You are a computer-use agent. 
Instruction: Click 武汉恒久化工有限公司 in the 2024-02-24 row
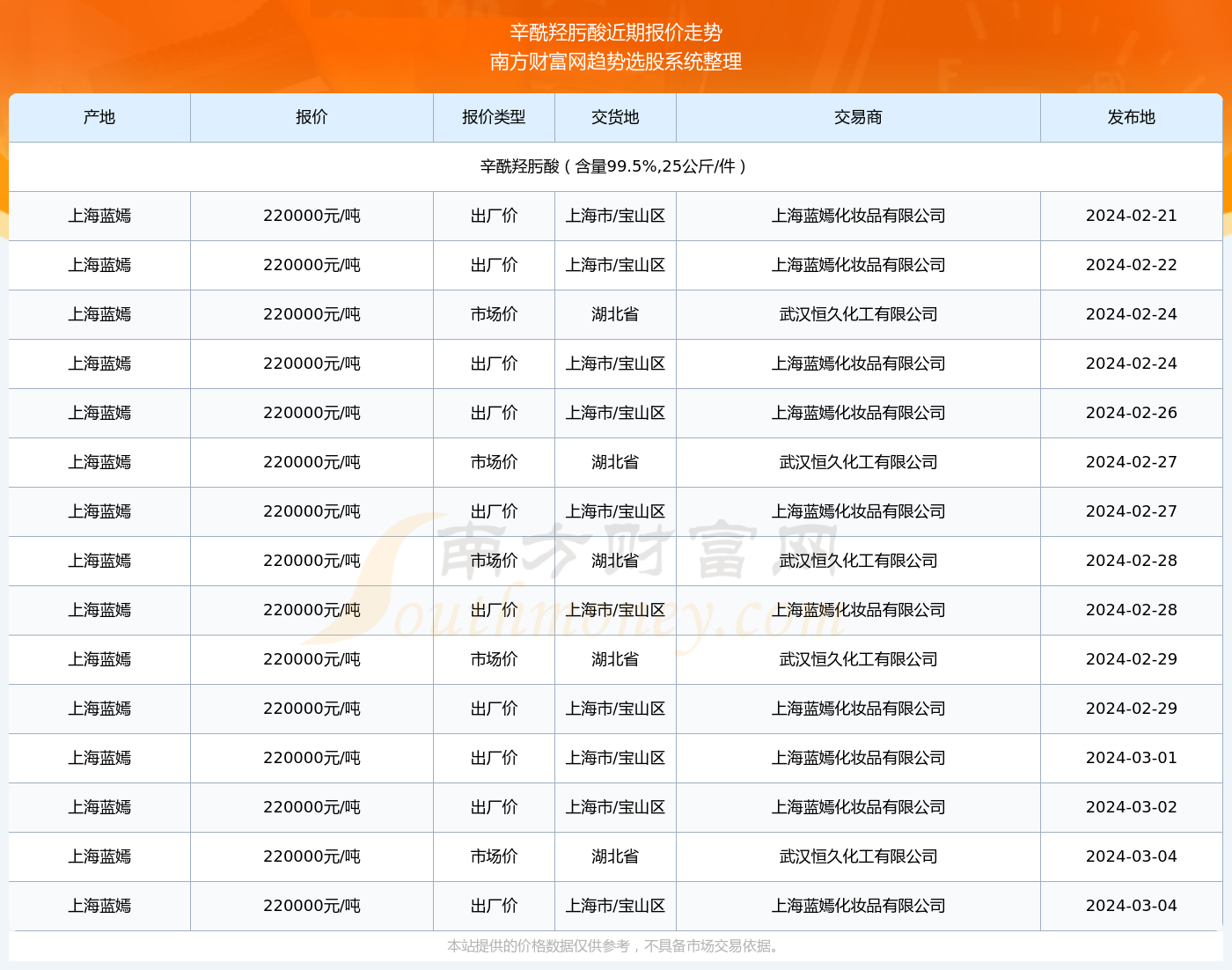tap(858, 314)
